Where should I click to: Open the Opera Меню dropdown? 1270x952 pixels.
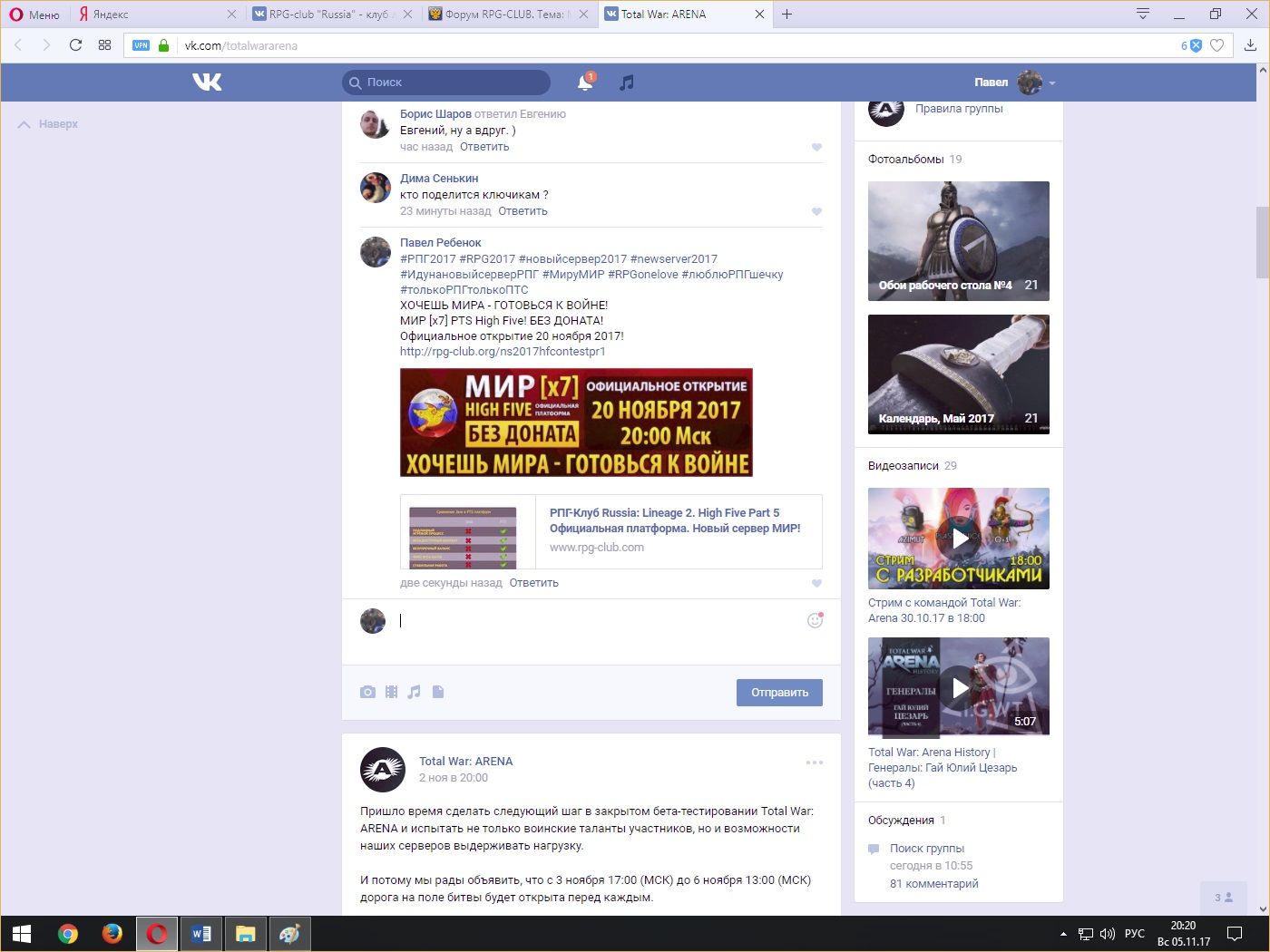34,15
